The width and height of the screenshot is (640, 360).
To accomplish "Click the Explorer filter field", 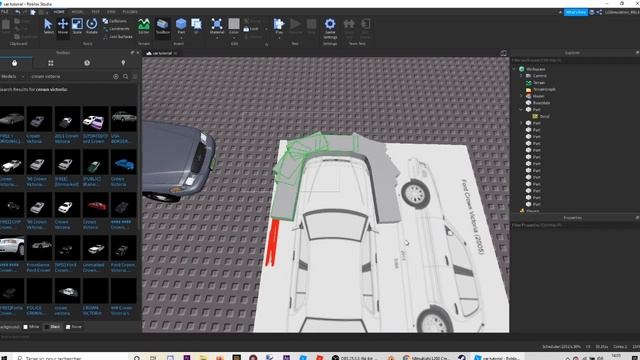I will click(x=575, y=60).
